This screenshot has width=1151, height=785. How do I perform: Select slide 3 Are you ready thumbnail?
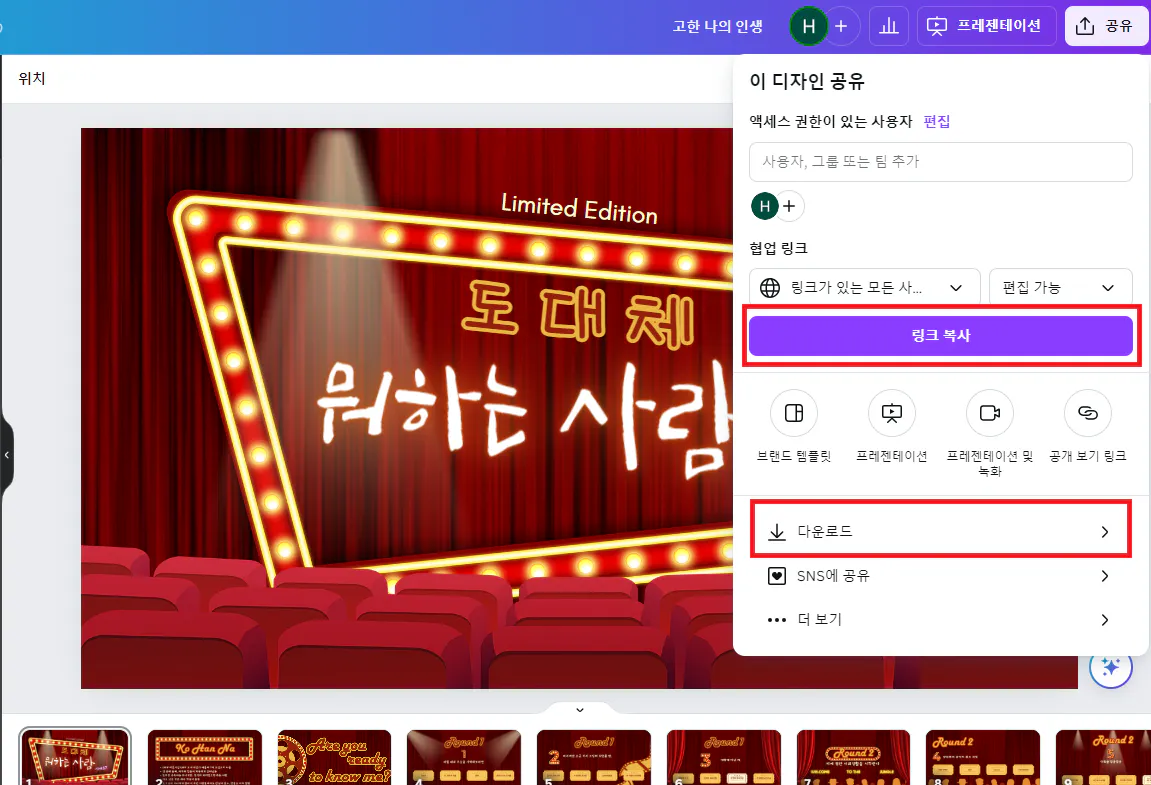pyautogui.click(x=335, y=756)
